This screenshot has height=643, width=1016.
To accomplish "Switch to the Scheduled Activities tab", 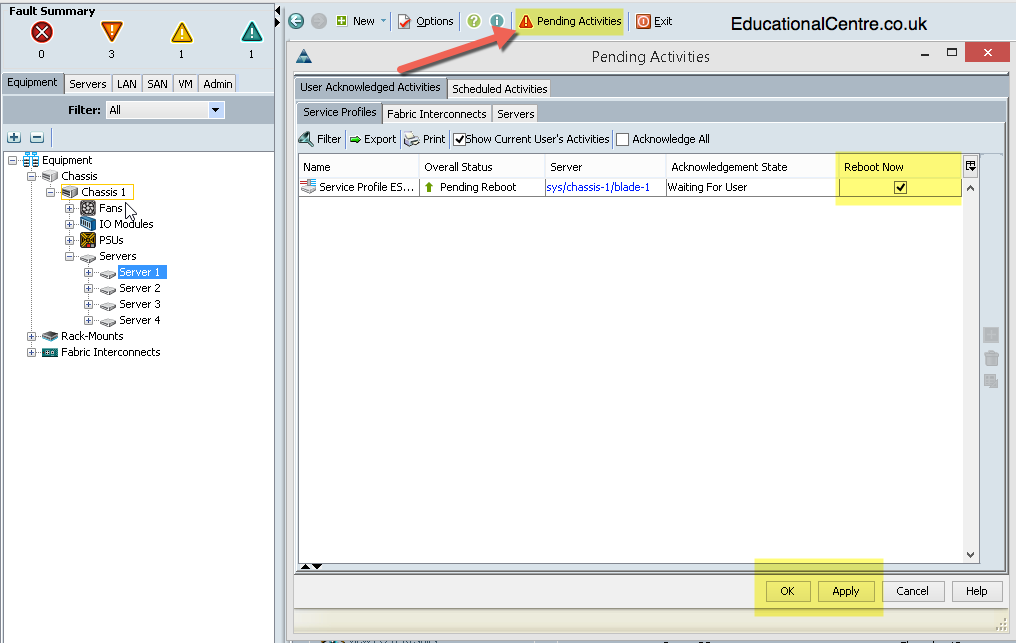I will coord(500,89).
